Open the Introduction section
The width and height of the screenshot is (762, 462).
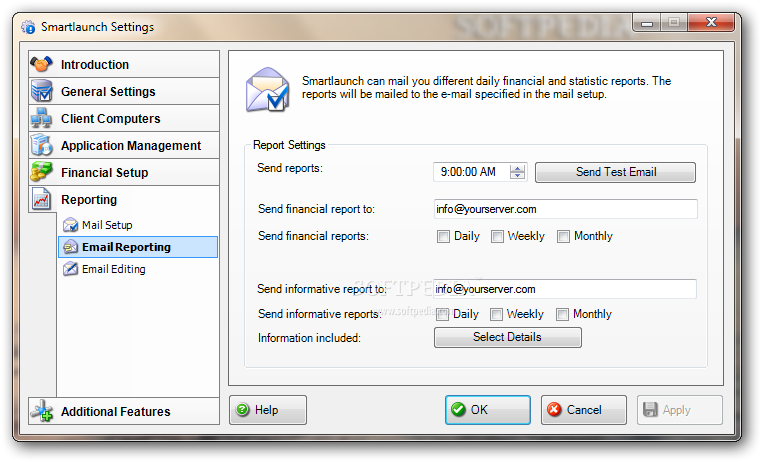pos(124,64)
